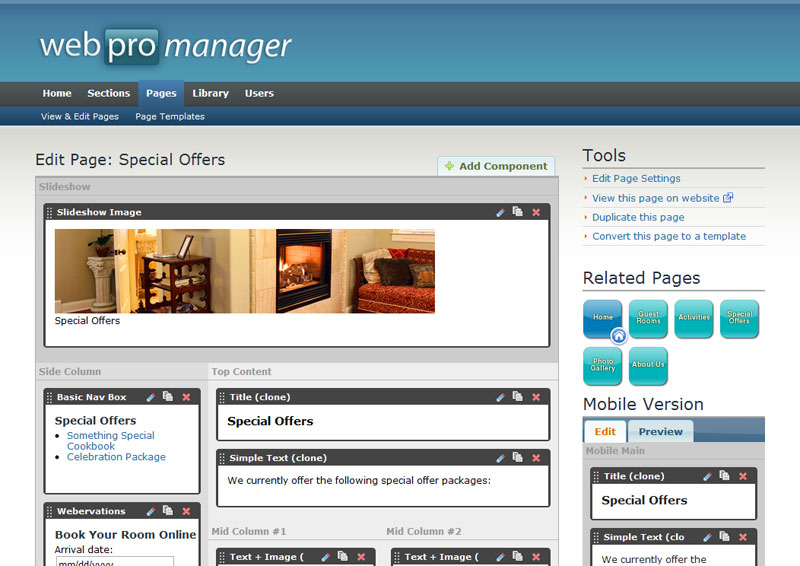This screenshot has height=566, width=800.
Task: Open the Special Offers related page button
Action: click(x=739, y=318)
